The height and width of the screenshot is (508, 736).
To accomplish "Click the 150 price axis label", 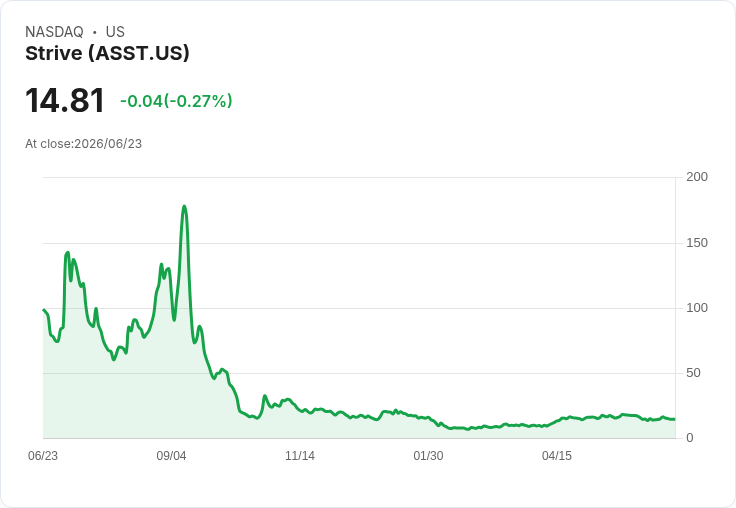I will click(697, 243).
